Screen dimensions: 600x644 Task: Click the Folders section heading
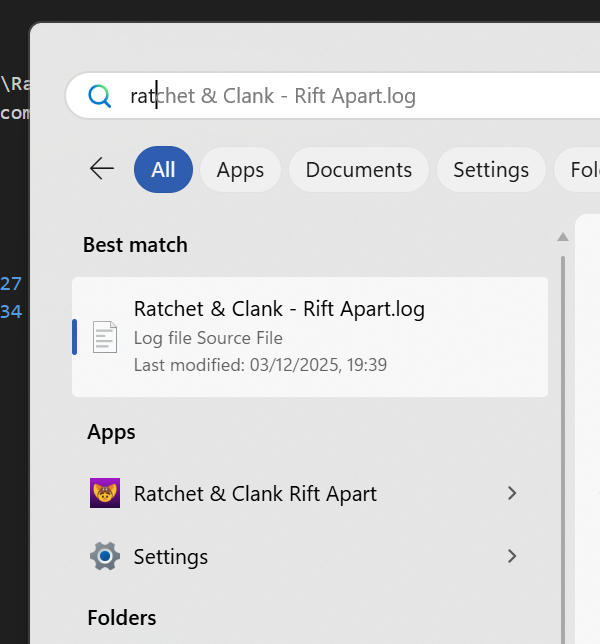pos(122,618)
